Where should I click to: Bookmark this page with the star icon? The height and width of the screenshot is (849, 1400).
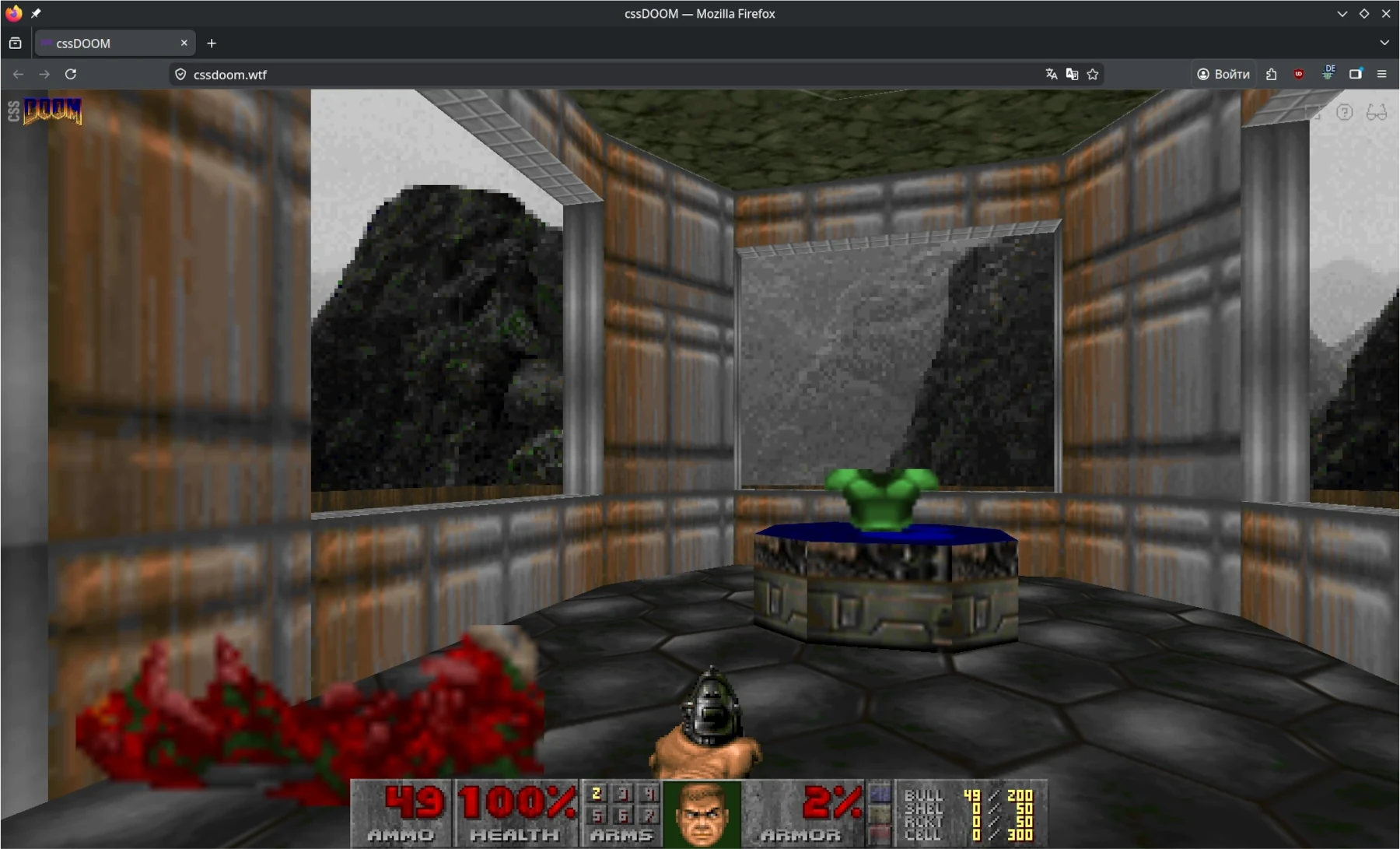coord(1093,74)
